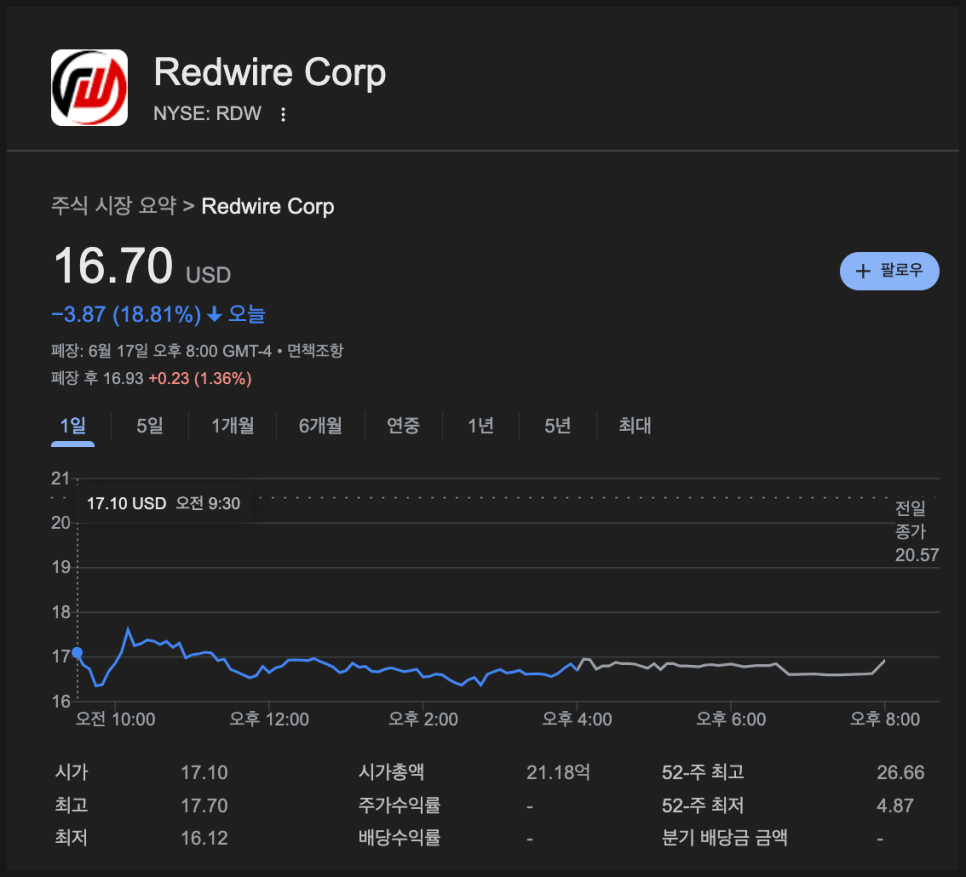The image size is (966, 877).
Task: Show the 6개월 chart range
Action: (x=320, y=426)
